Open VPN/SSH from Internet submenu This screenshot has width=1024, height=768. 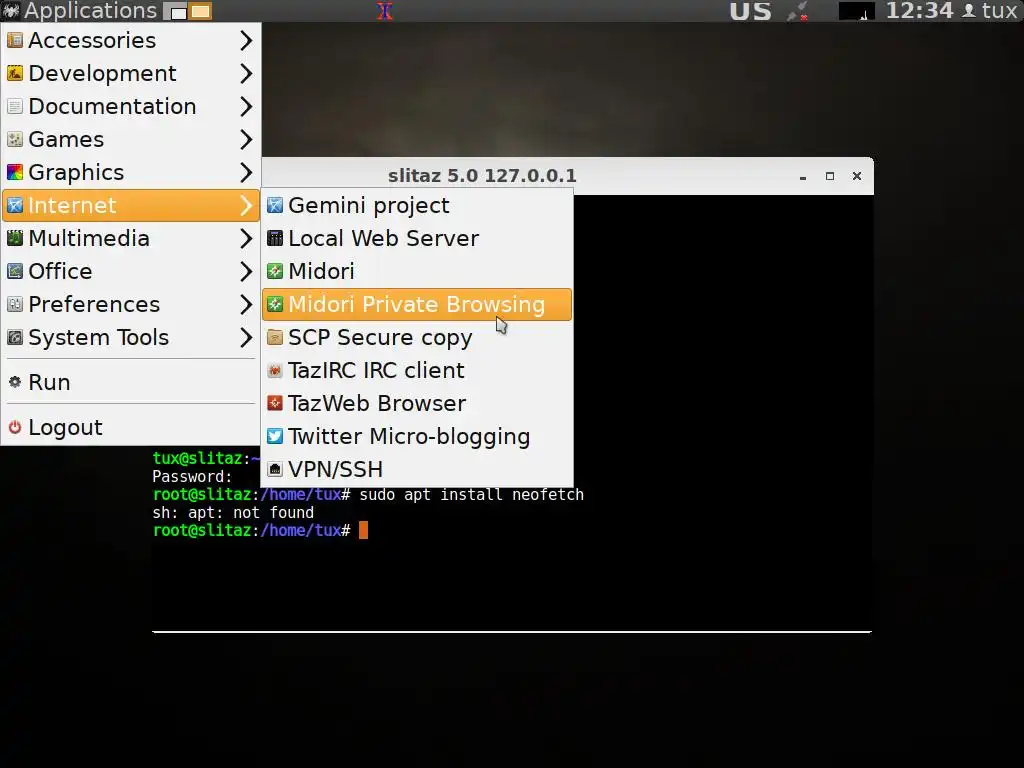tap(417, 469)
